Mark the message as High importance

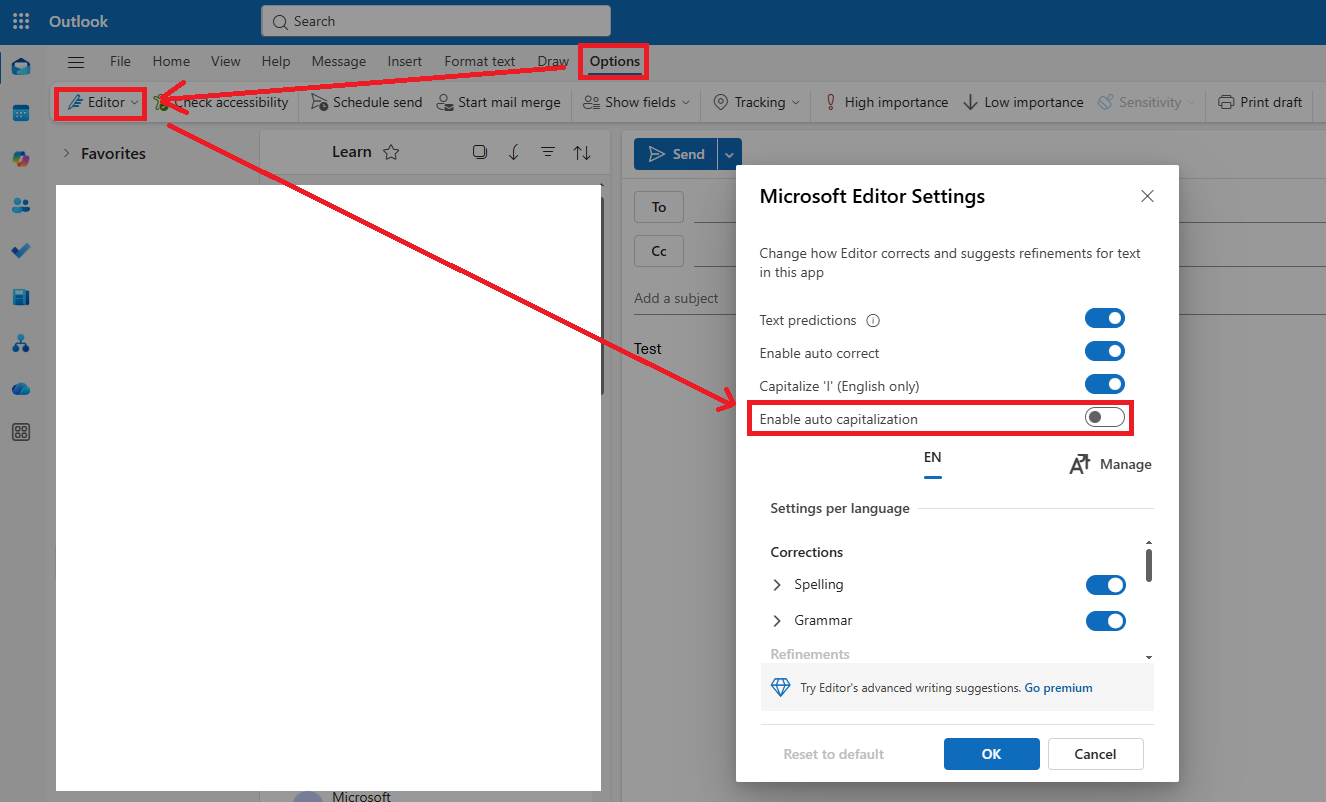[x=886, y=102]
